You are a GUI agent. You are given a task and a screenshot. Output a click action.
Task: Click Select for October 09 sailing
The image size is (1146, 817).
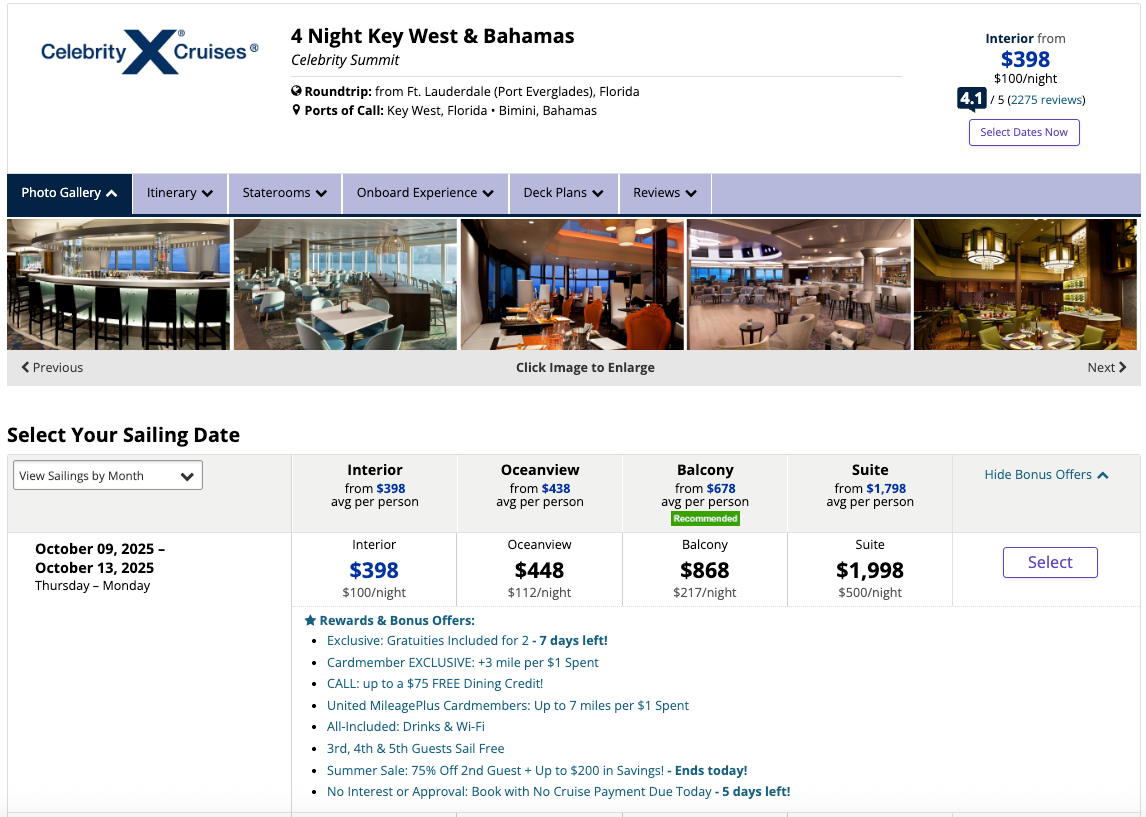[x=1050, y=563]
